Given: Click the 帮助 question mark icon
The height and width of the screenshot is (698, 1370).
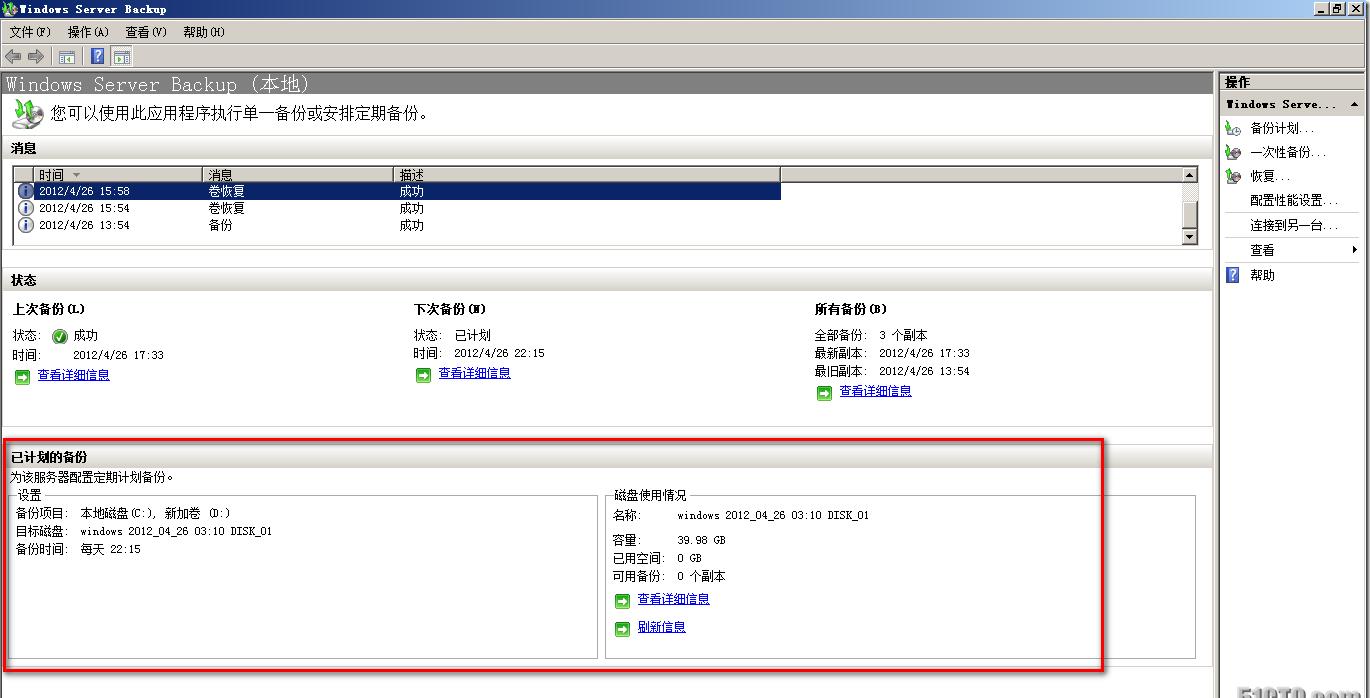Looking at the screenshot, I should click(x=1233, y=275).
